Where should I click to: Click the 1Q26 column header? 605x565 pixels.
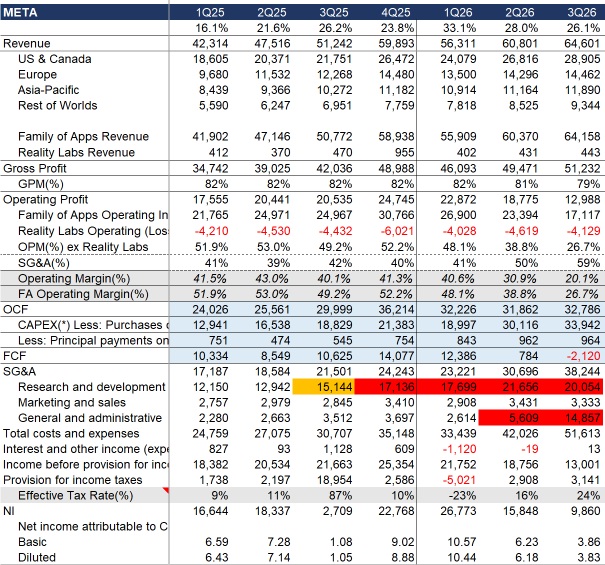(458, 12)
